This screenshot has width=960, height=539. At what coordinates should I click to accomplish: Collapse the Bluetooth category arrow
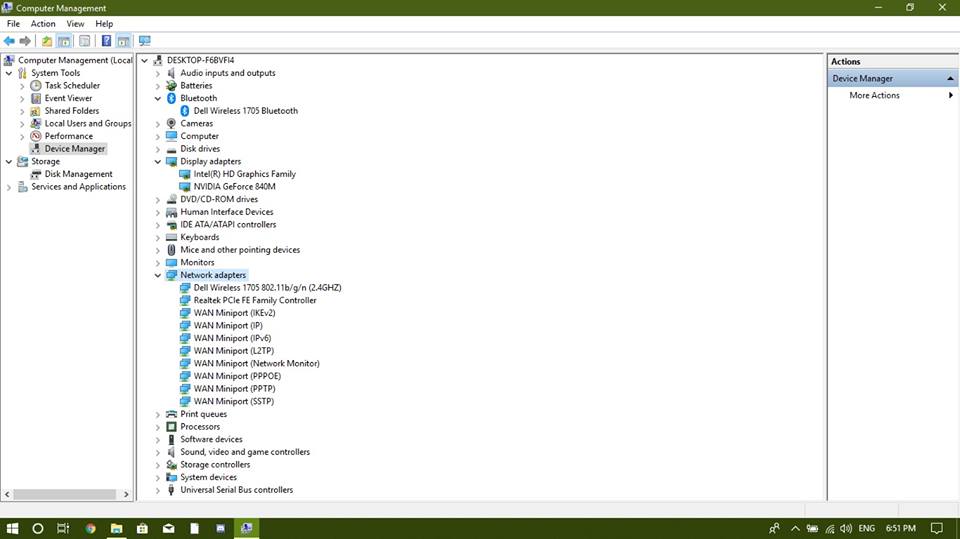click(158, 98)
